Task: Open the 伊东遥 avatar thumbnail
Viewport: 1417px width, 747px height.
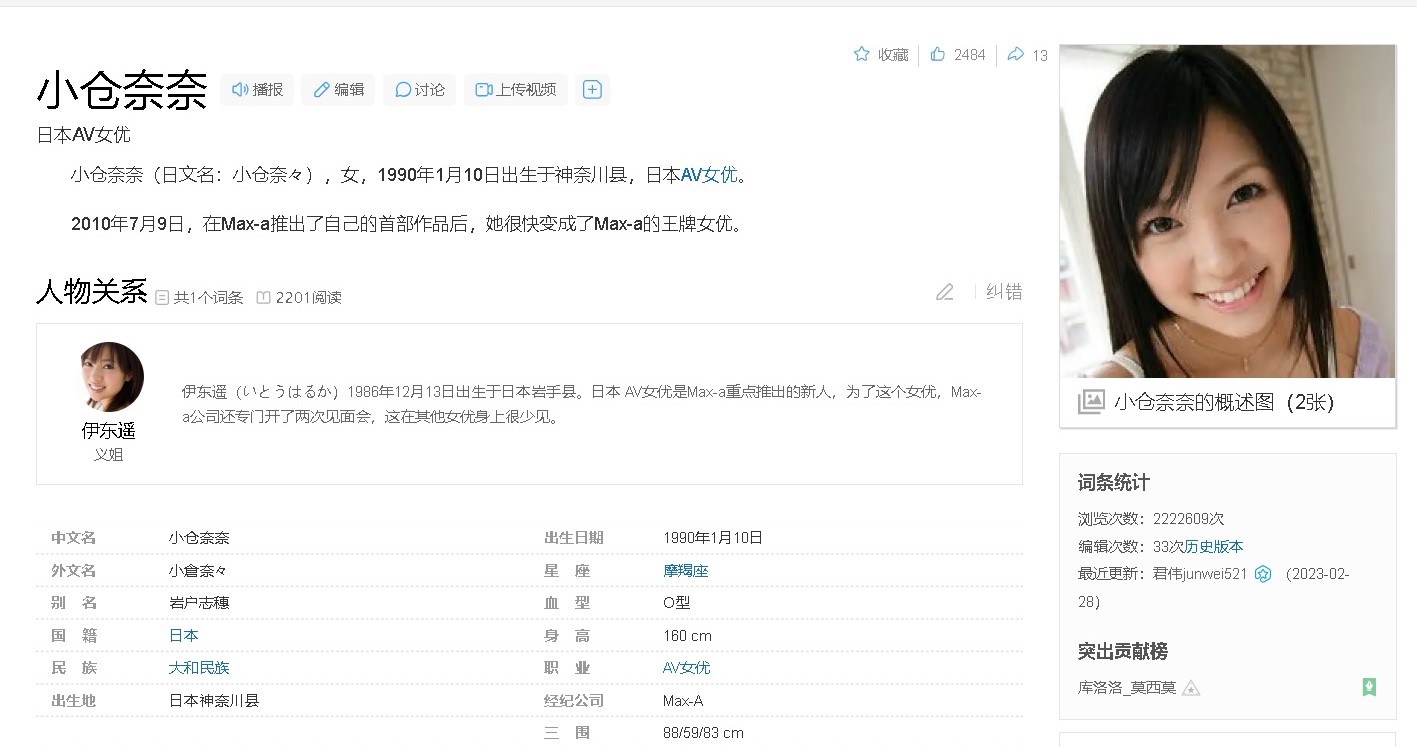Action: coord(111,377)
